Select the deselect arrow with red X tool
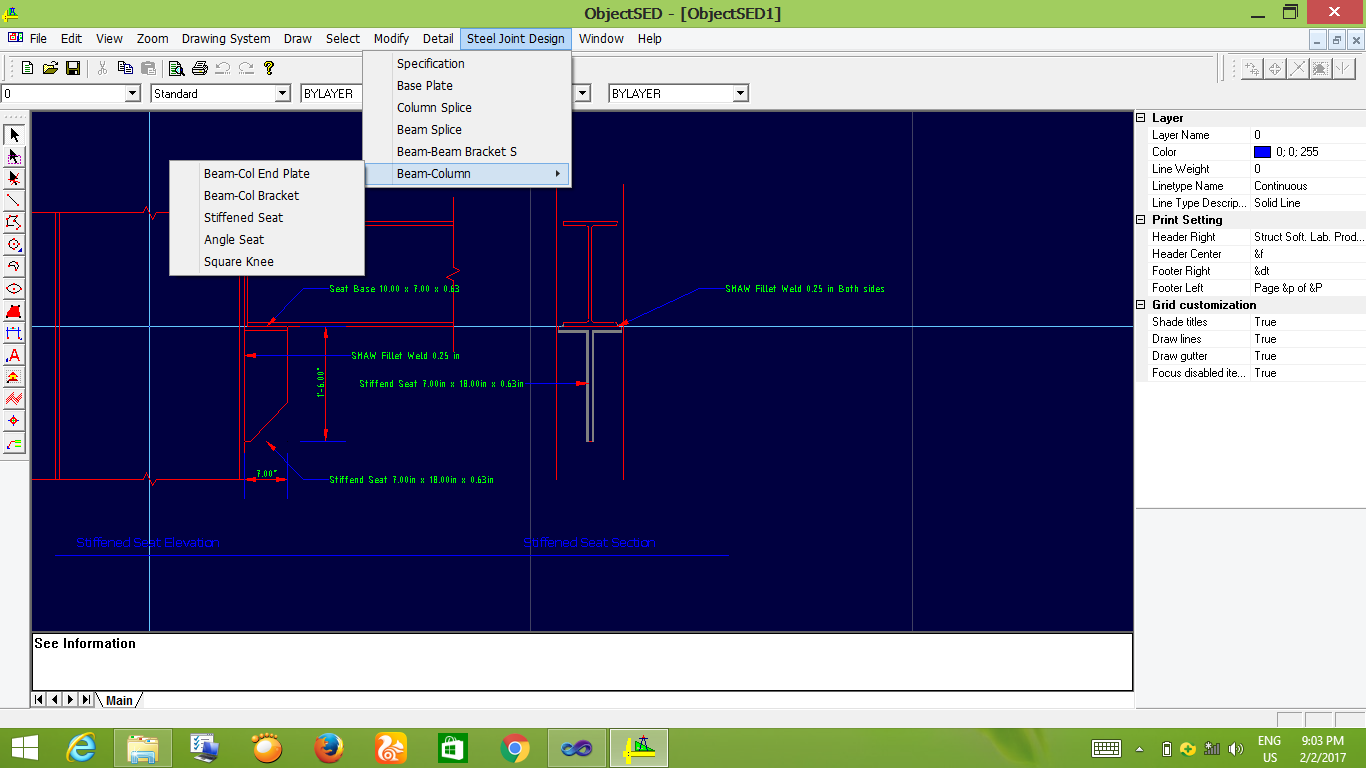1366x768 pixels. [14, 179]
